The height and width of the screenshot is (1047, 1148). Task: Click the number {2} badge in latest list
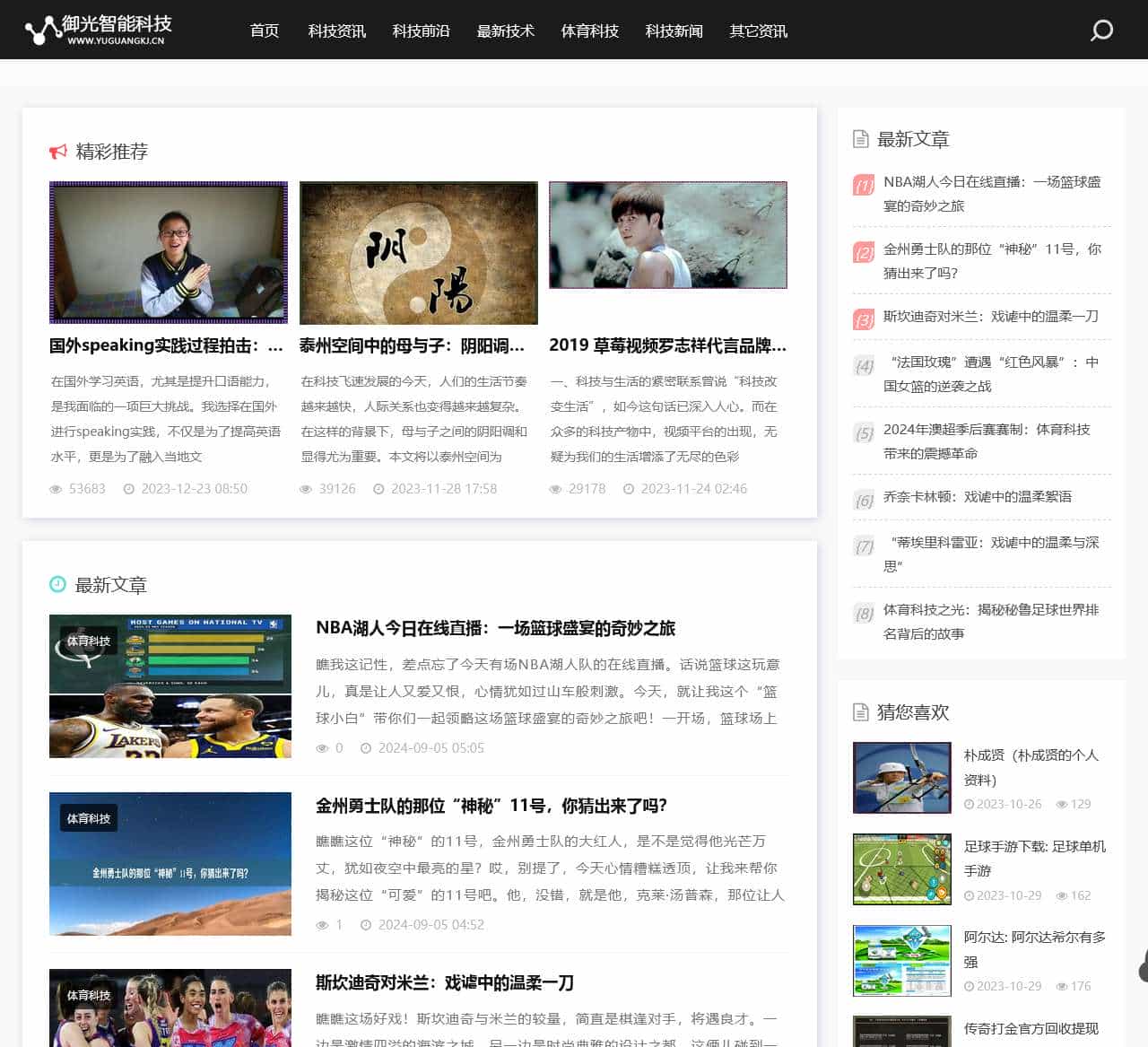coord(864,252)
